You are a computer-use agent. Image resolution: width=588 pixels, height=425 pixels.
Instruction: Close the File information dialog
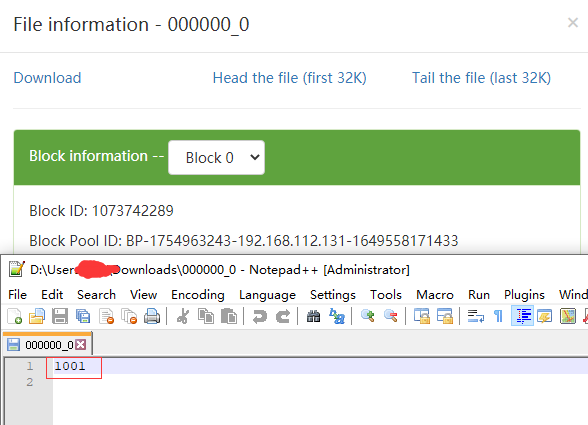573,23
